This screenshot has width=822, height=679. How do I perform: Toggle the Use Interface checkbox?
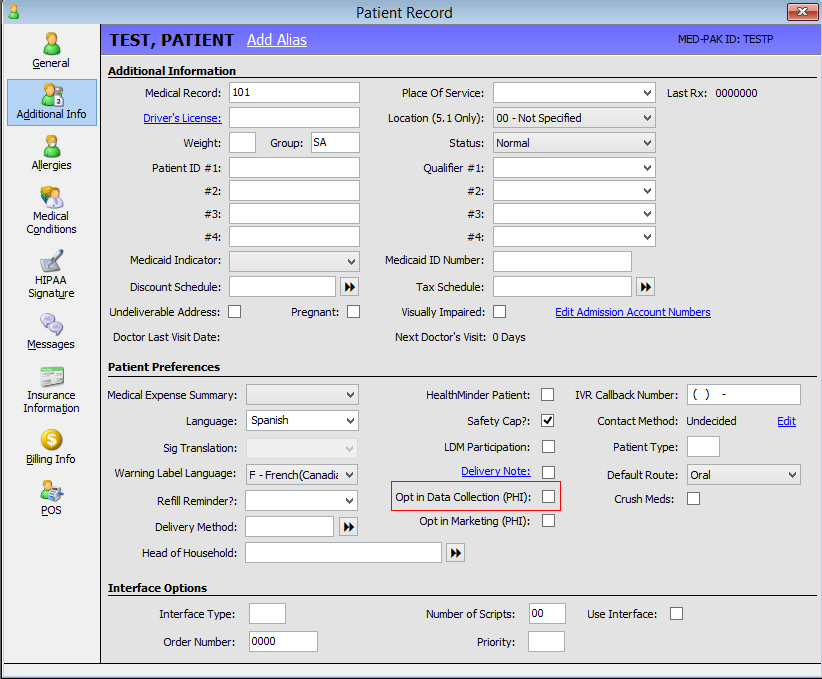tap(677, 613)
